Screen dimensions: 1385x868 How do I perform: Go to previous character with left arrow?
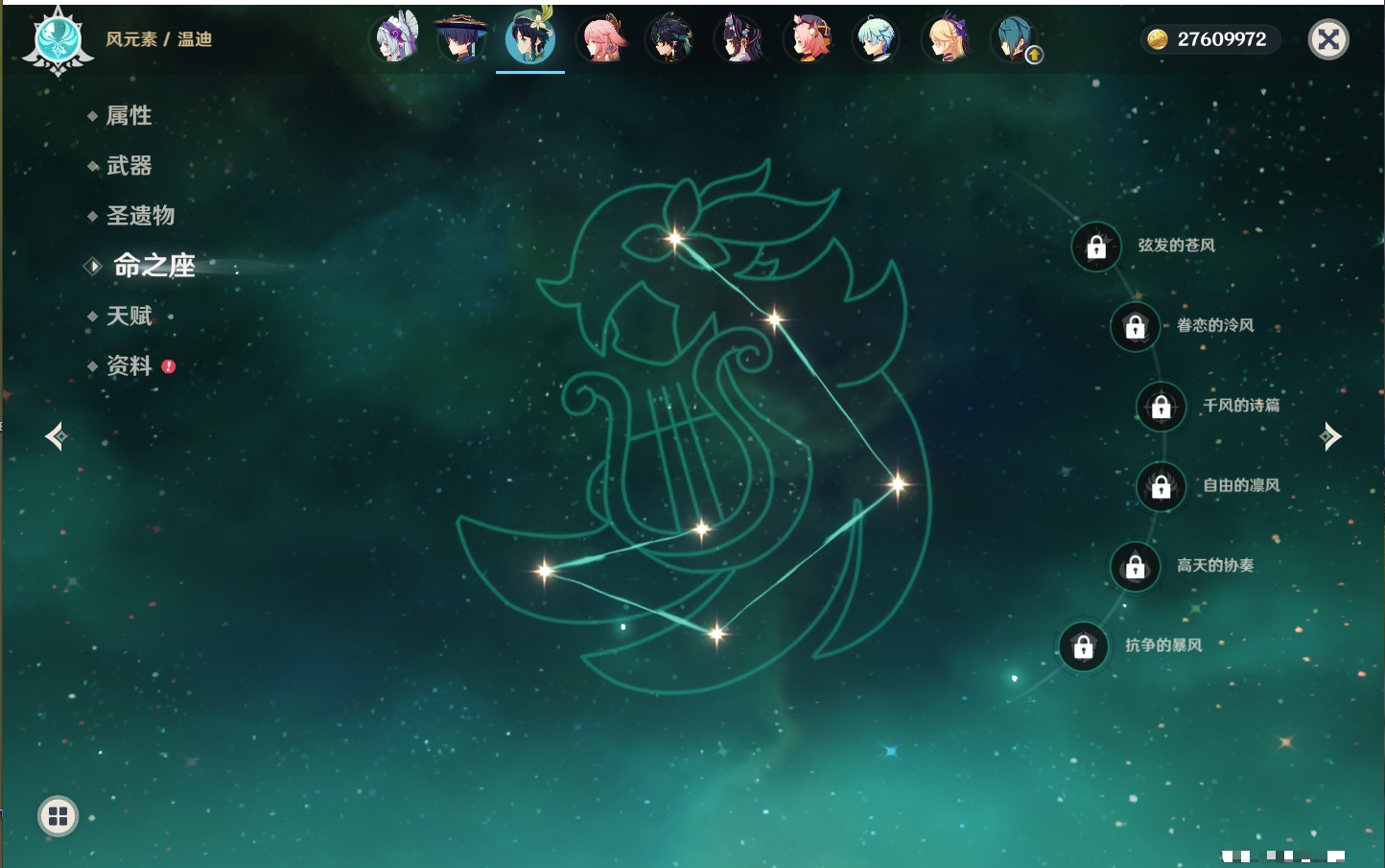point(56,436)
